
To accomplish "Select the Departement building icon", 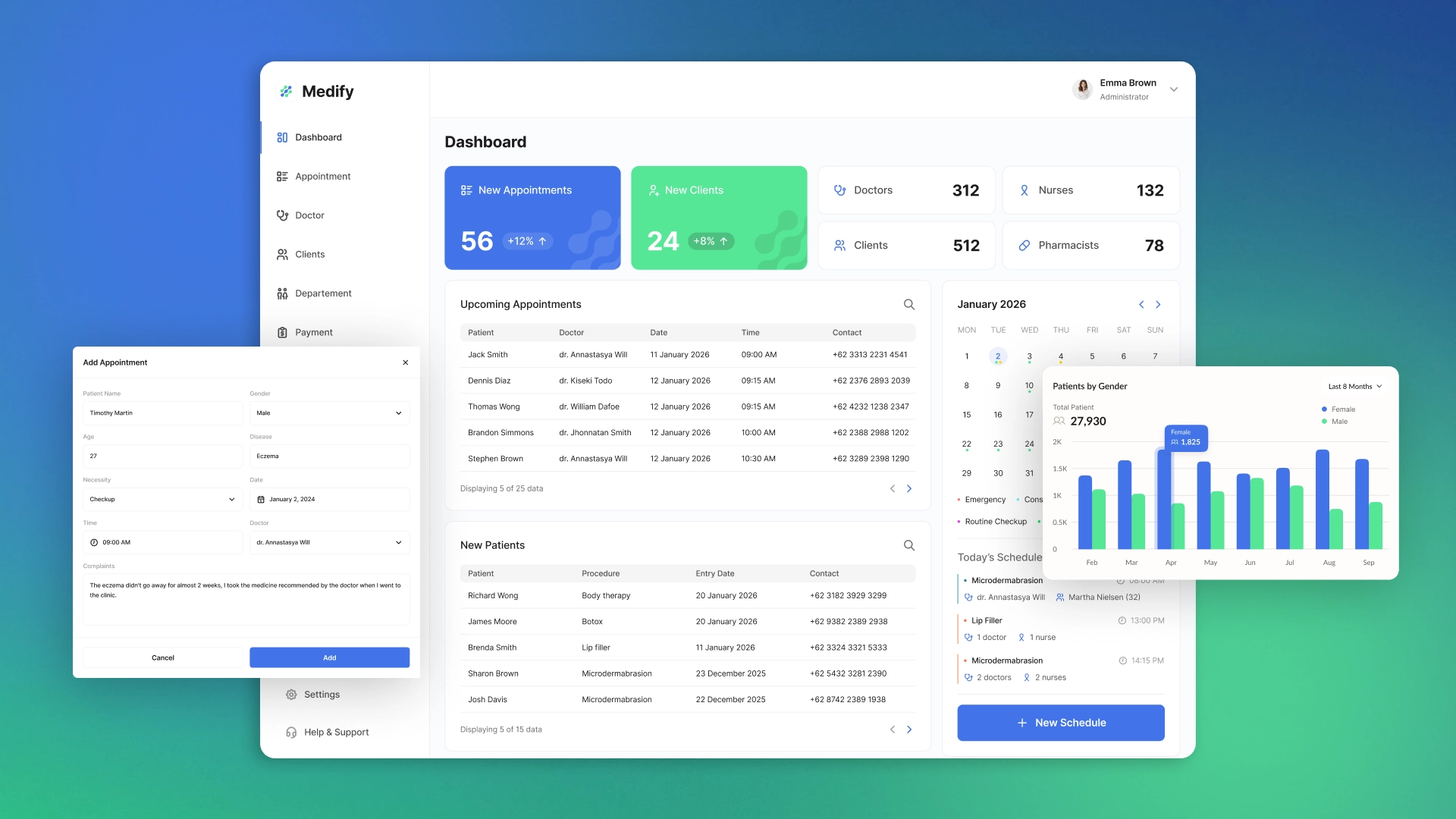I will click(281, 293).
